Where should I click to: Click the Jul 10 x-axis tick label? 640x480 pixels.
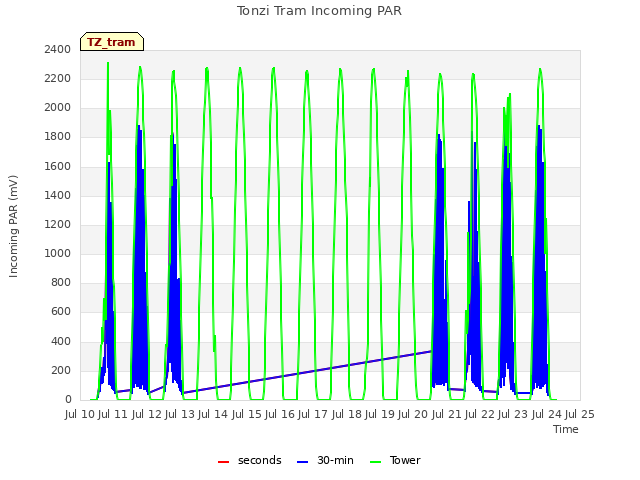pos(80,415)
